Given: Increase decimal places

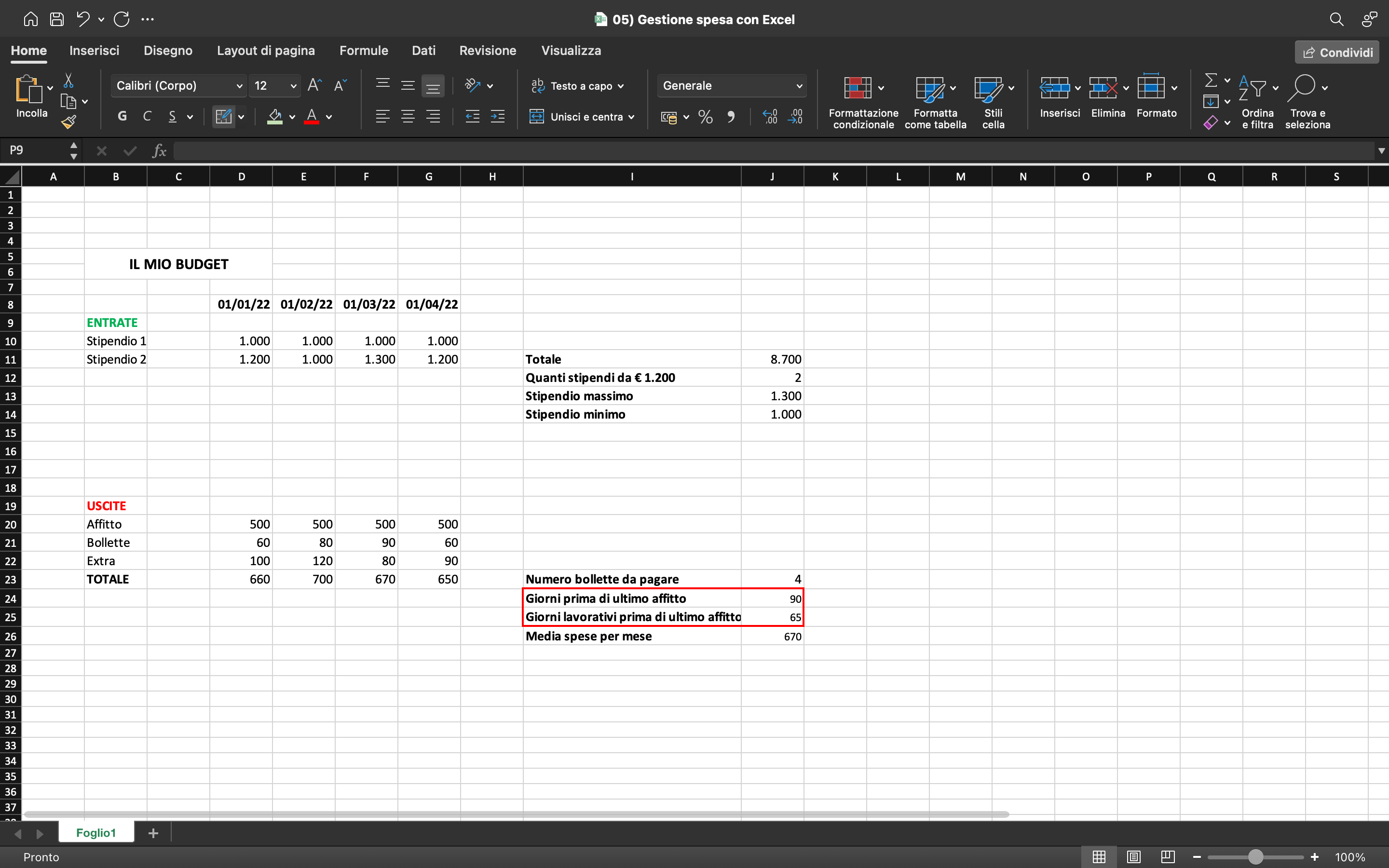Looking at the screenshot, I should (x=769, y=117).
